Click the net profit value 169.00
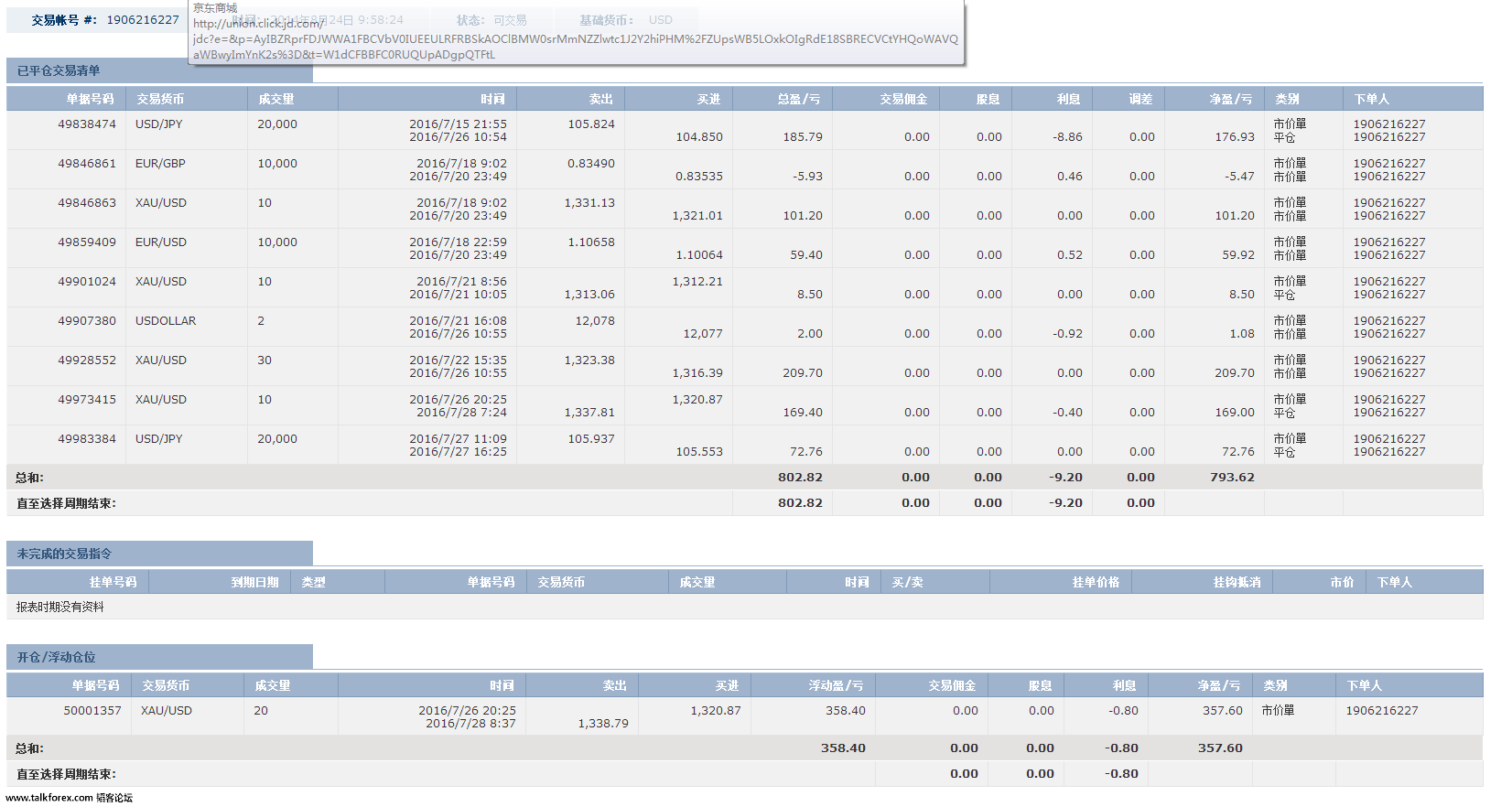Screen dimensions: 1512x807 coord(1235,413)
